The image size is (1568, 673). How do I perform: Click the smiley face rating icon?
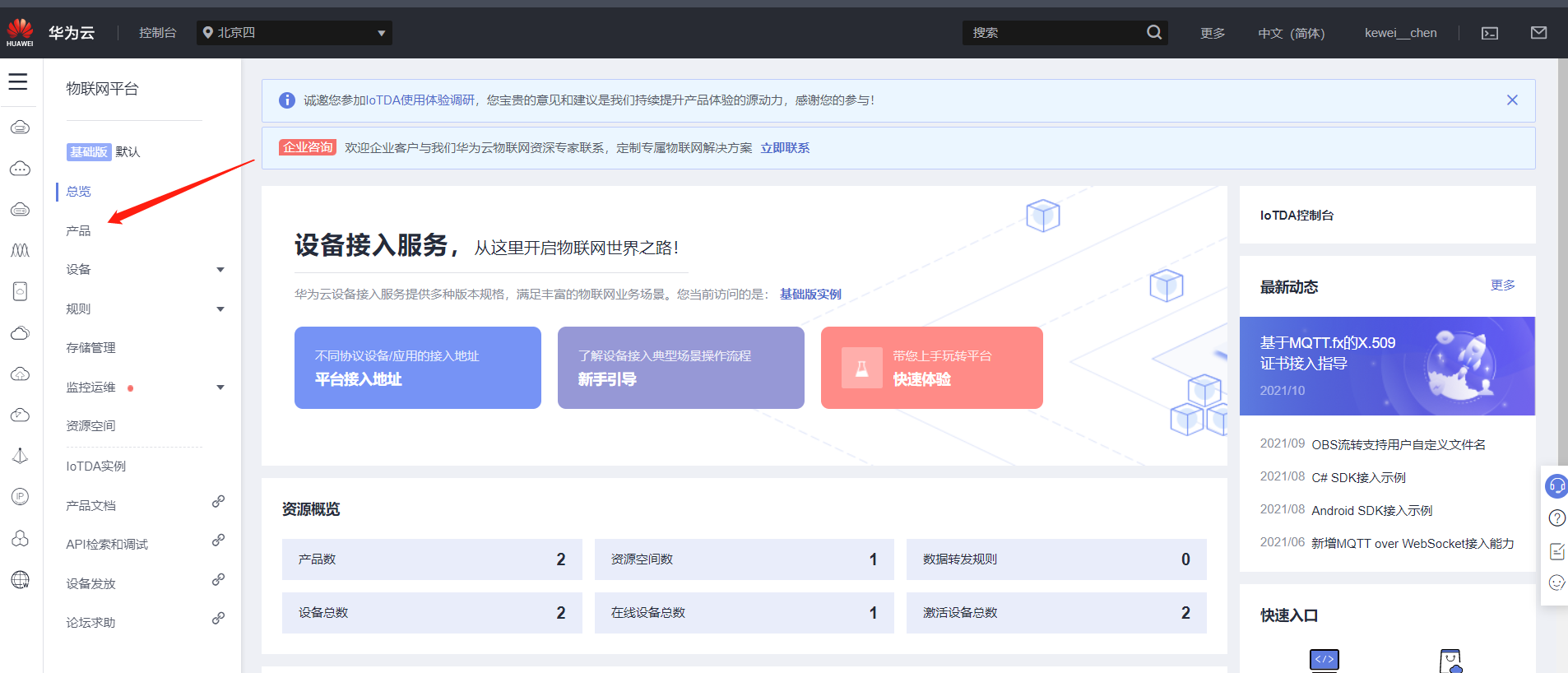1556,582
